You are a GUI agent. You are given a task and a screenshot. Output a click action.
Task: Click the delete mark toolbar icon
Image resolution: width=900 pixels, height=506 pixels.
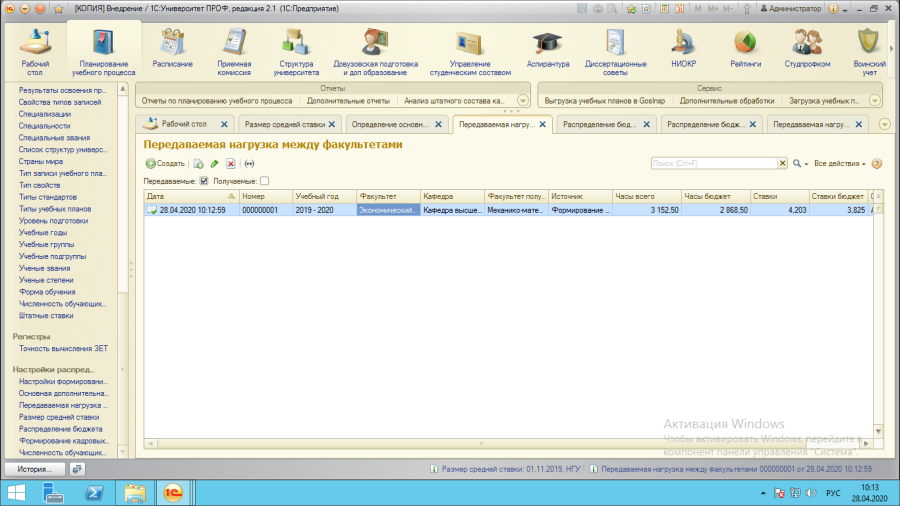[230, 164]
